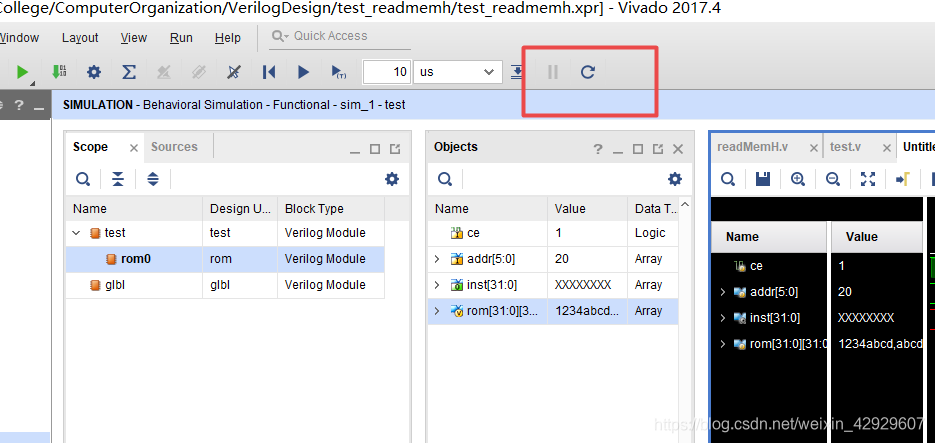Expand addr[5:0] in waveform names
Viewport: 935px width, 443px height.
[x=723, y=292]
